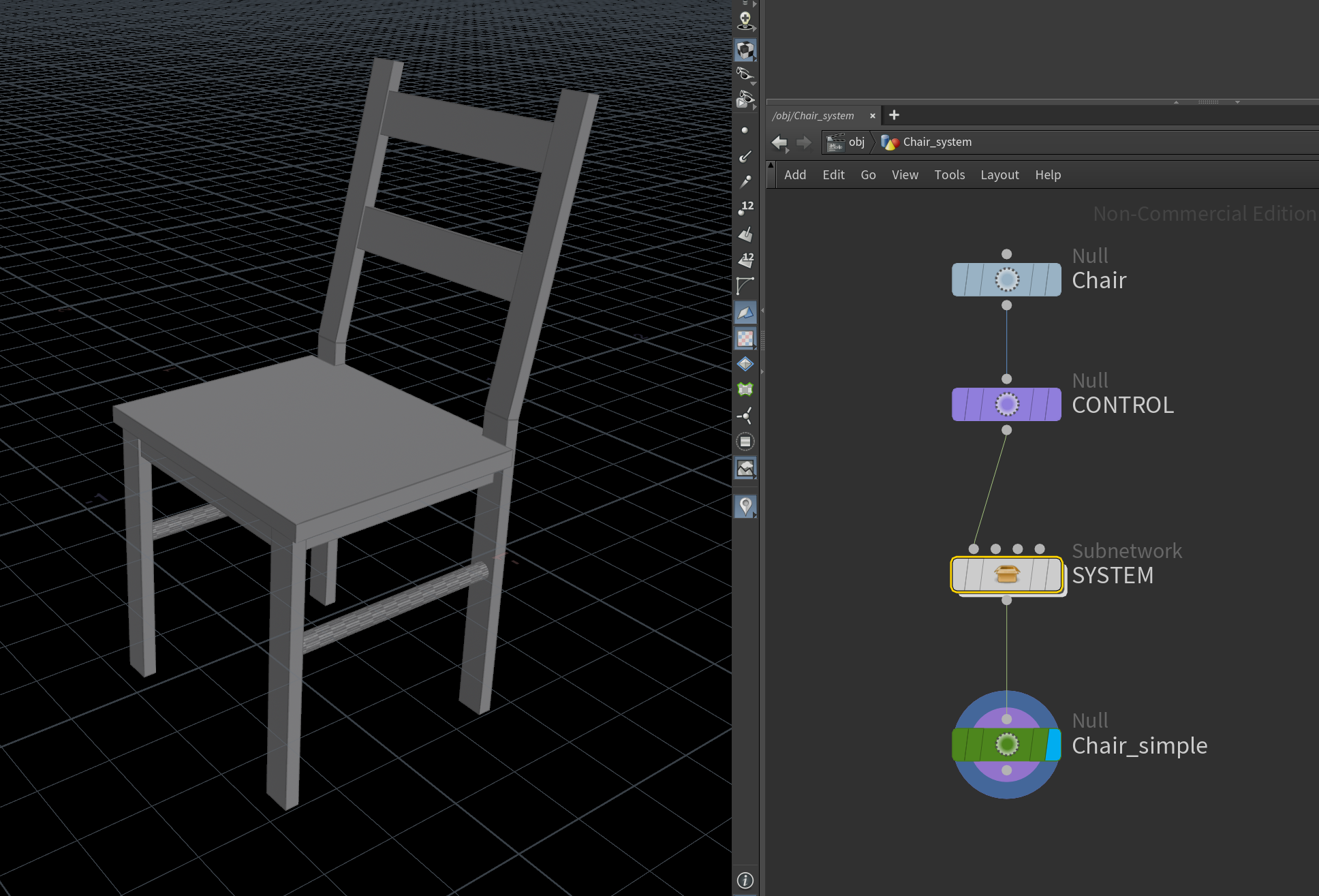Toggle display materials checker cube icon
The height and width of the screenshot is (896, 1319).
pyautogui.click(x=745, y=50)
